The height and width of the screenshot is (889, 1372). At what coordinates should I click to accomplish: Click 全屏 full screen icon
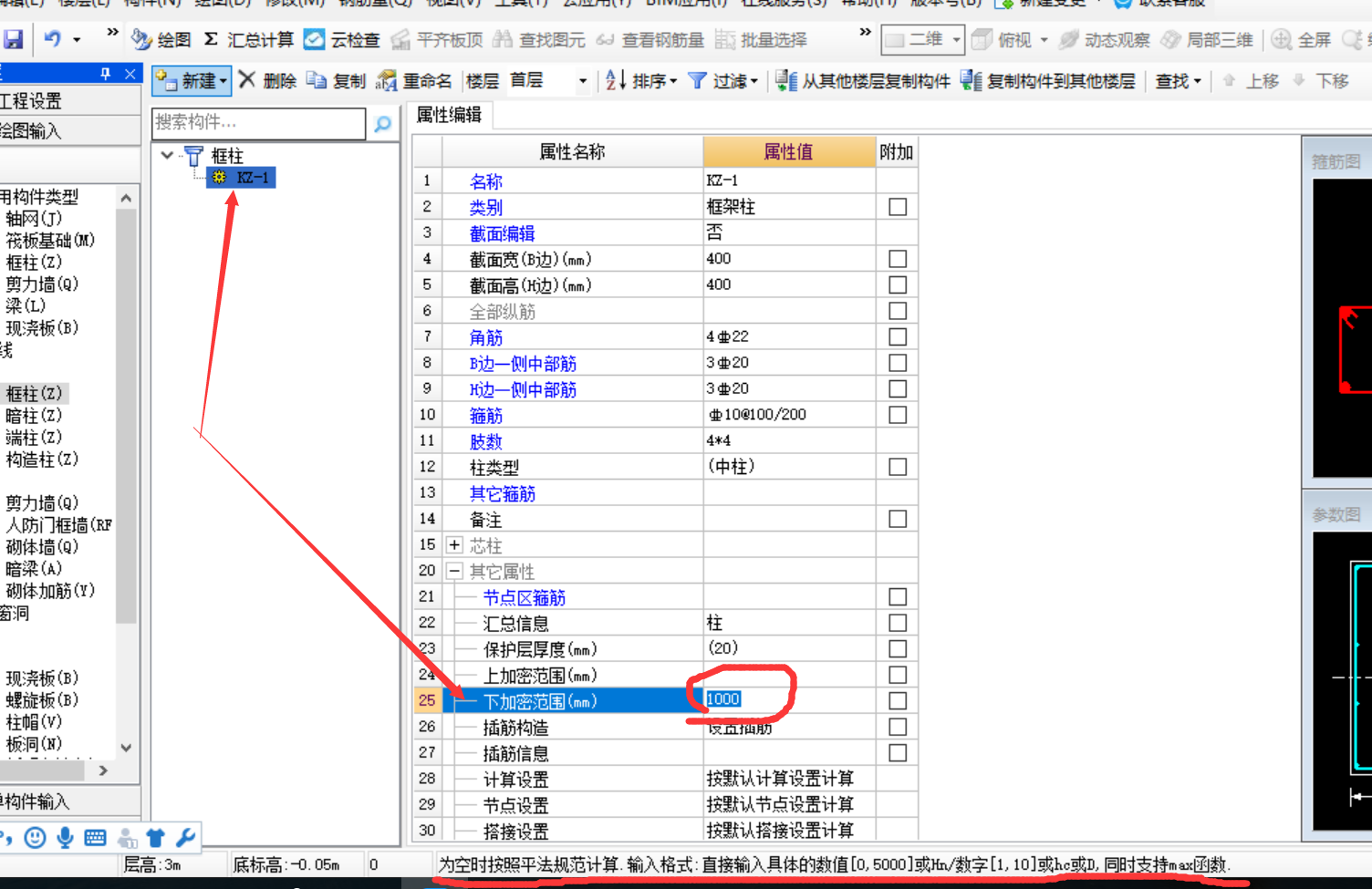[x=1302, y=39]
